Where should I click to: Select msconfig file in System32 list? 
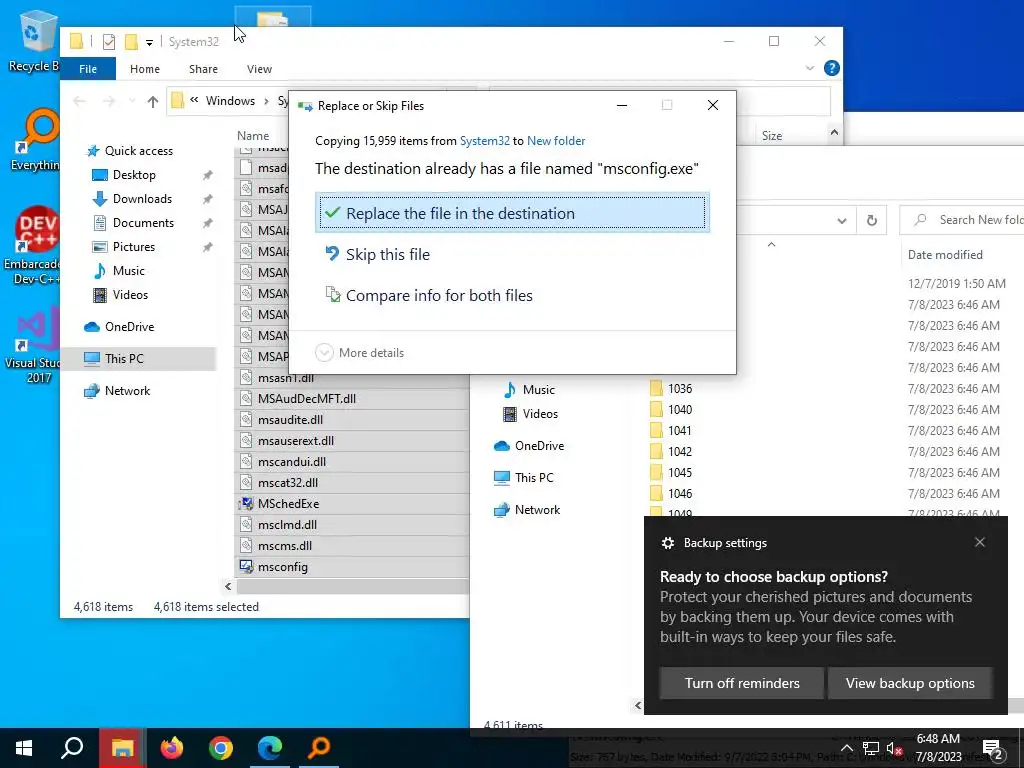[282, 567]
